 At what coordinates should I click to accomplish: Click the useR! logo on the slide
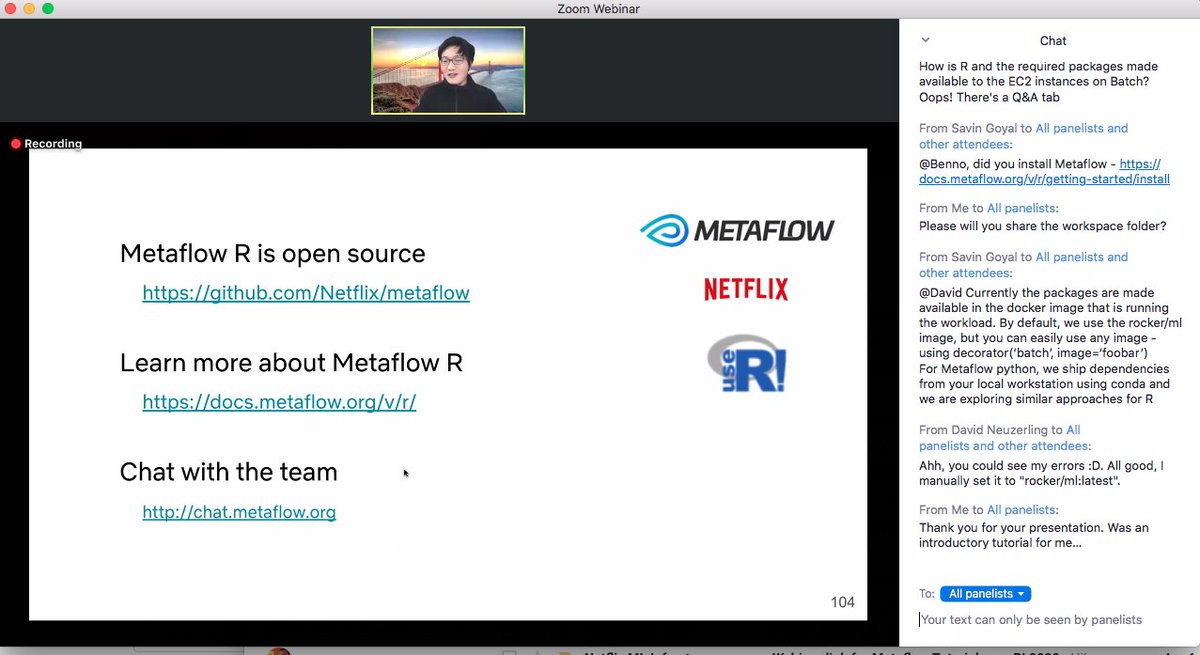click(x=746, y=363)
